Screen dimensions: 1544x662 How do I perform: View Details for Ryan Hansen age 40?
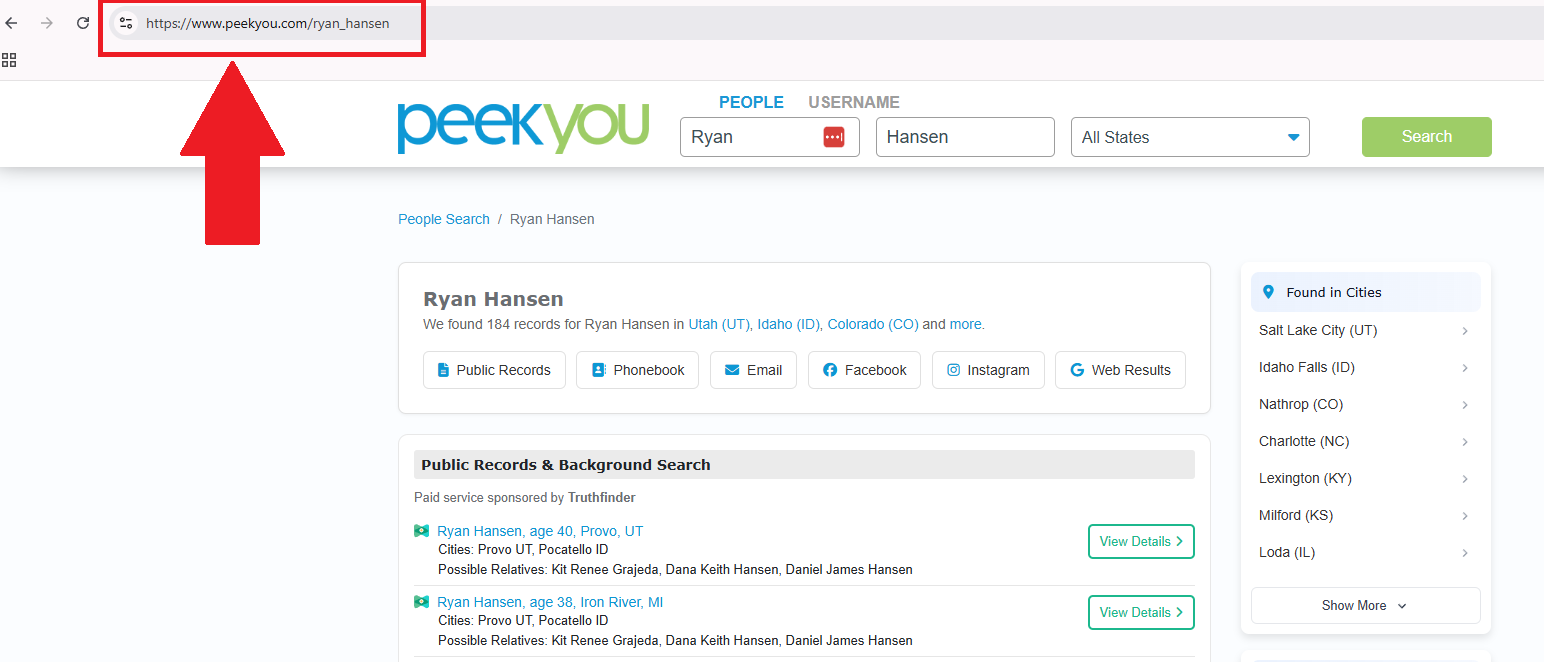pyautogui.click(x=1141, y=541)
